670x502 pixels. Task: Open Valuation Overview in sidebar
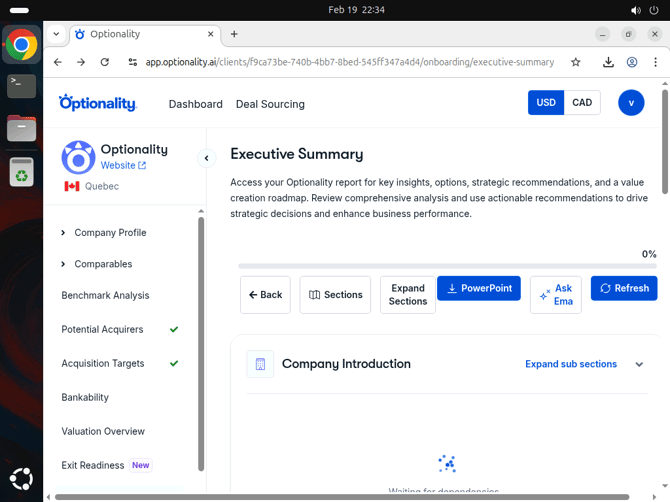click(103, 432)
